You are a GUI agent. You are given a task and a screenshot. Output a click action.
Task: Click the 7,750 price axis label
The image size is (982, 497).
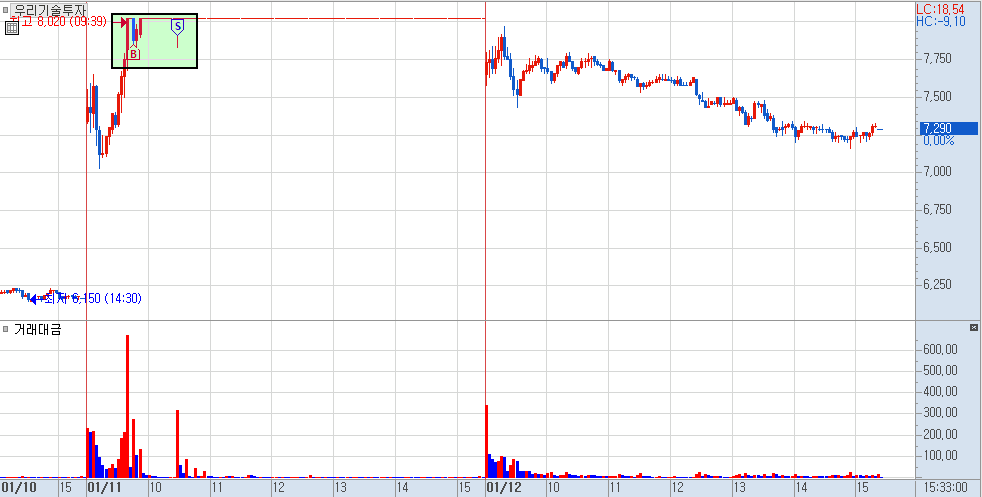click(938, 59)
